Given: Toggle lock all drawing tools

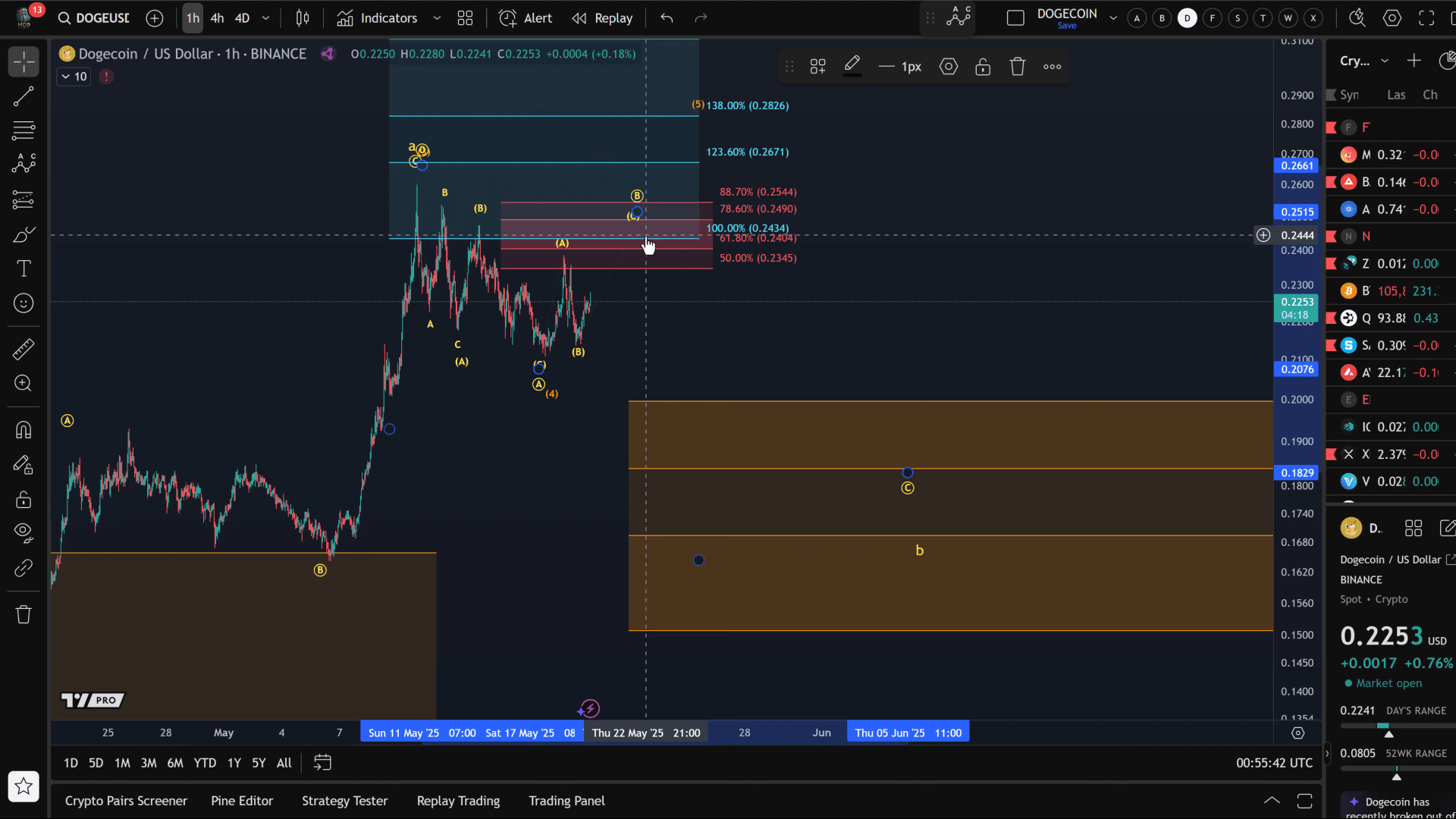Looking at the screenshot, I should click(x=24, y=499).
